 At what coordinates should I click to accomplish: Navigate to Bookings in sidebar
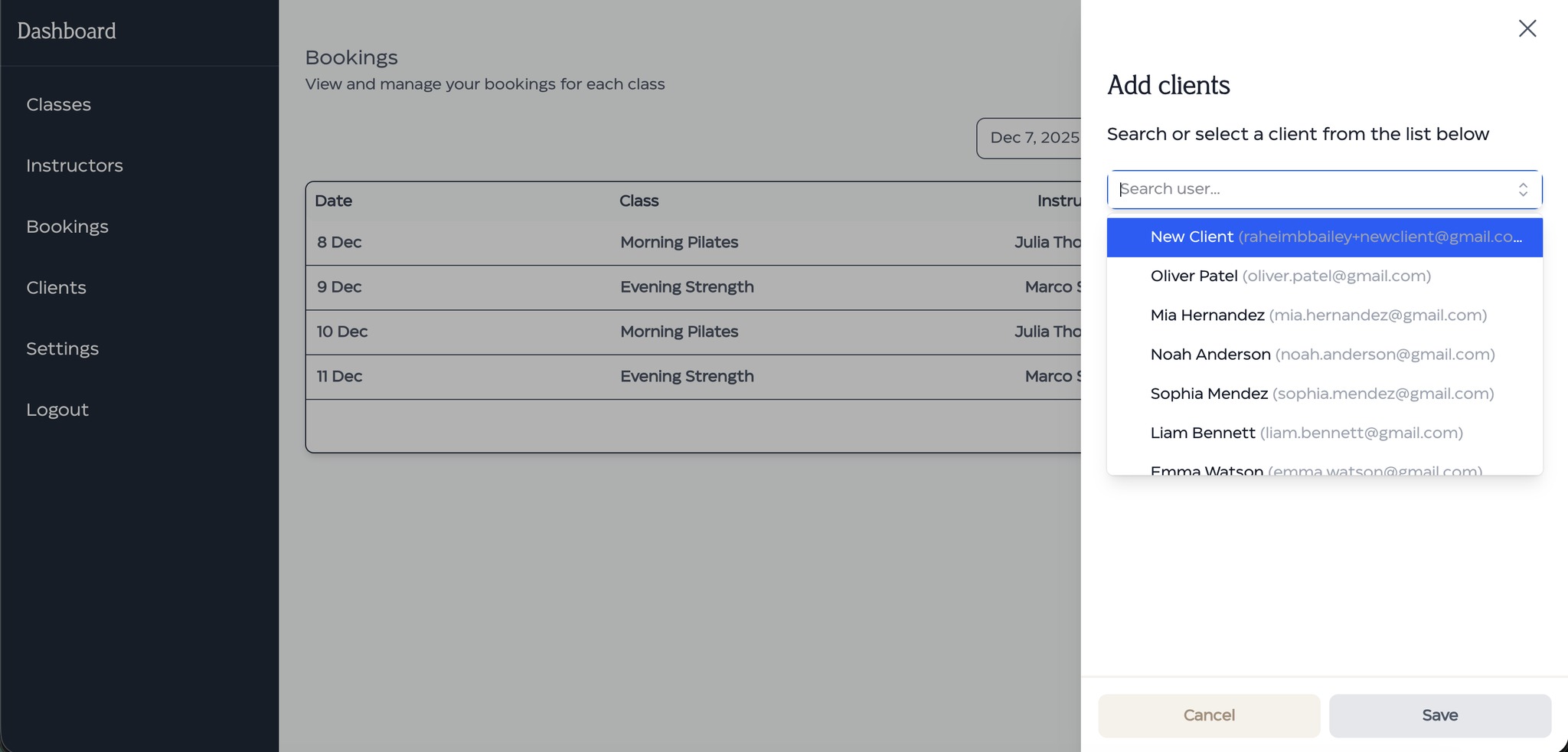tap(67, 227)
